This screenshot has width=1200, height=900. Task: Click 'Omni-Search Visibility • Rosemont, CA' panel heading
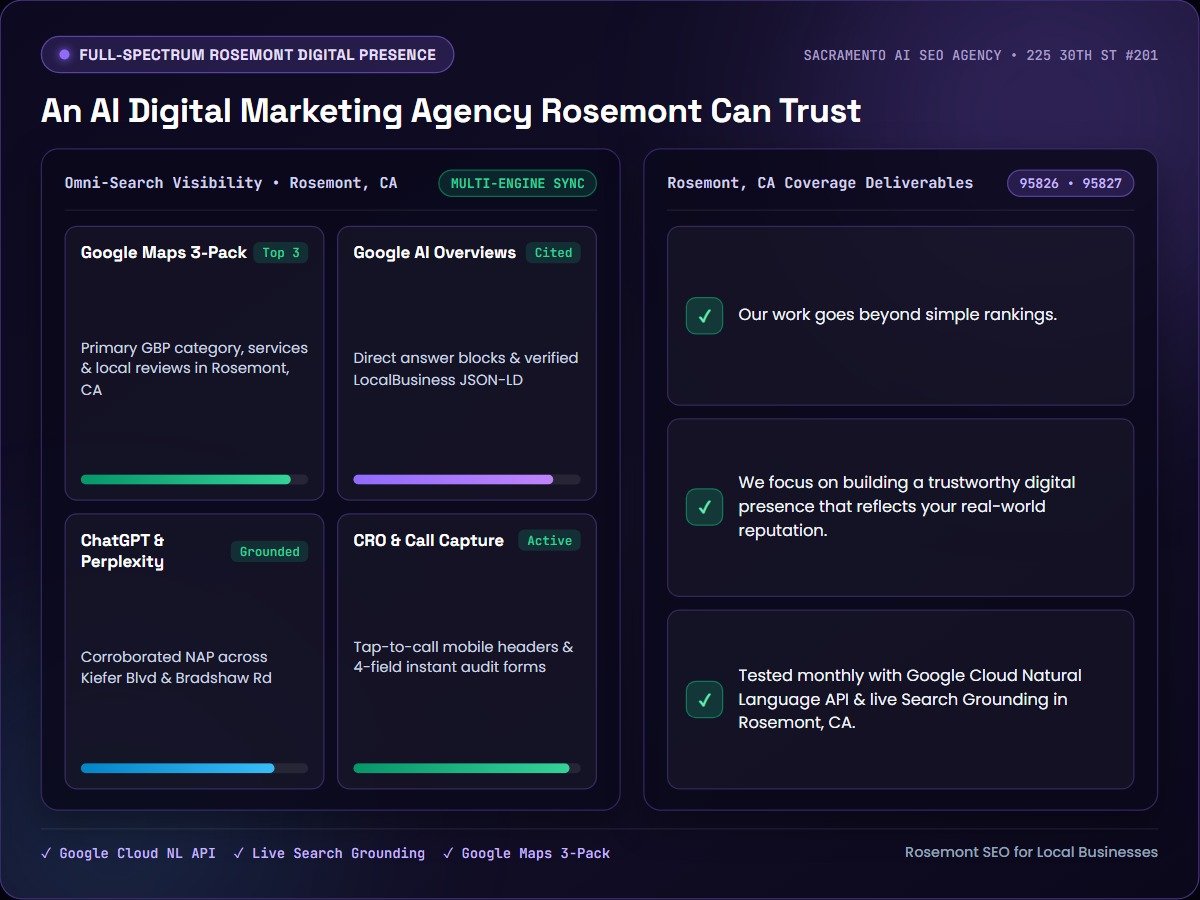(x=231, y=183)
